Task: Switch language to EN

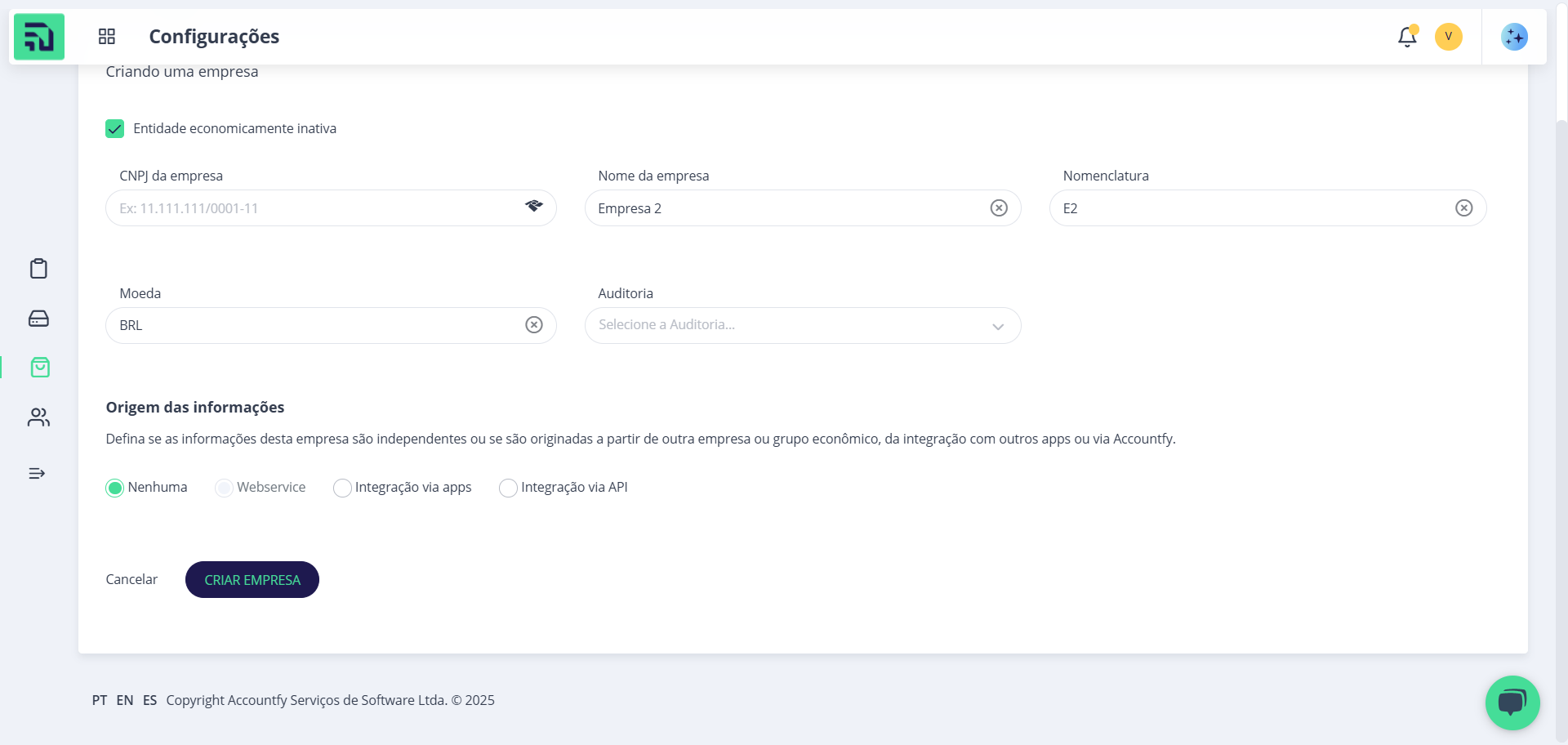Action: 125,700
